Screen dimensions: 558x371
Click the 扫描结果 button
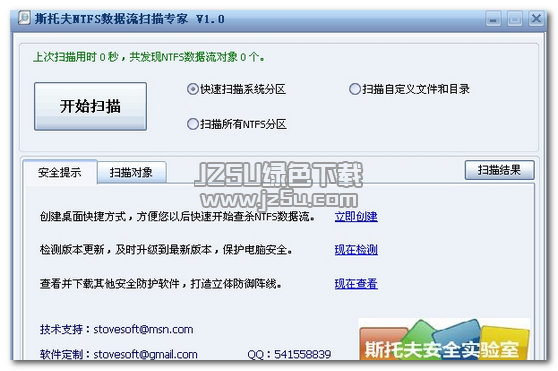point(499,170)
